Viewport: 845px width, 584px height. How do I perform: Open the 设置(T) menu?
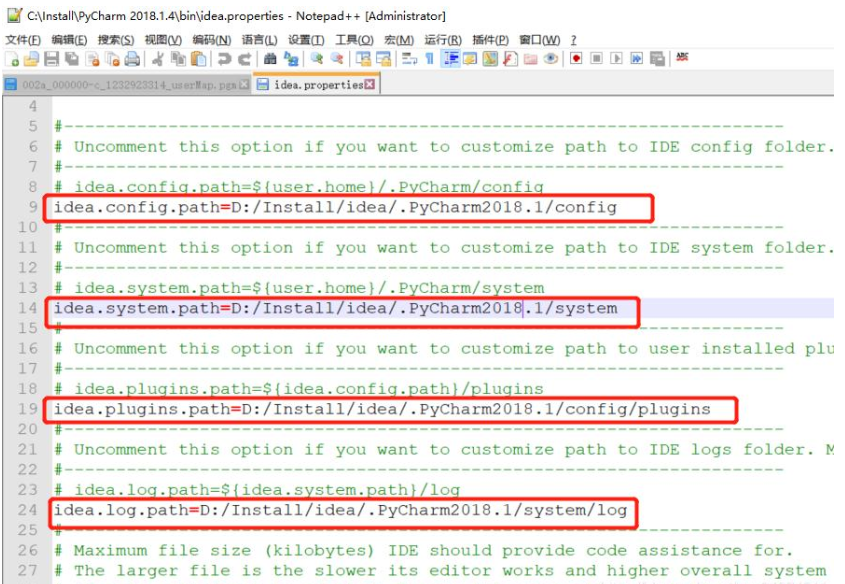tap(306, 40)
